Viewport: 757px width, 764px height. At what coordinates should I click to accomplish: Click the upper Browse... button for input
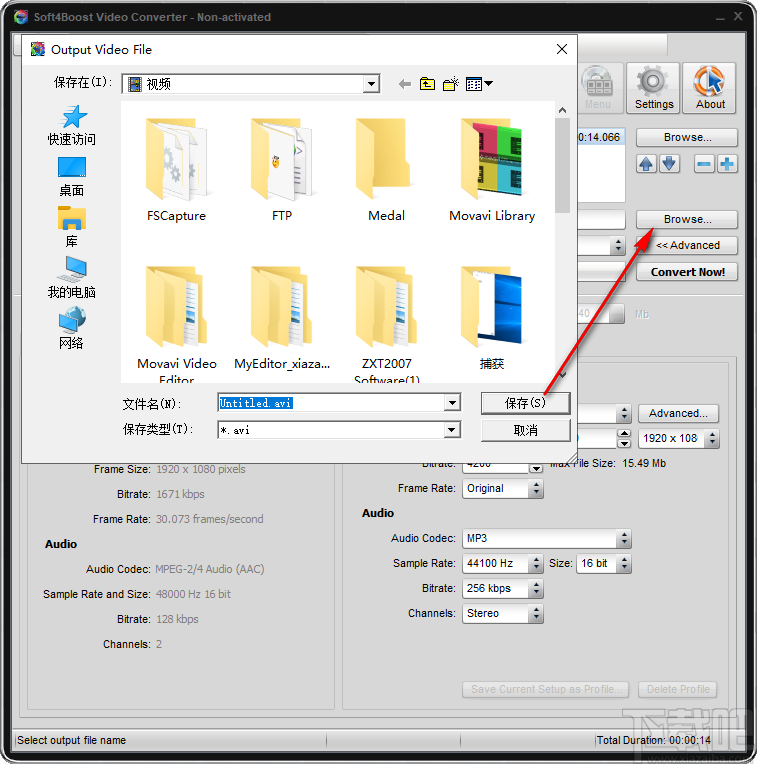coord(687,137)
